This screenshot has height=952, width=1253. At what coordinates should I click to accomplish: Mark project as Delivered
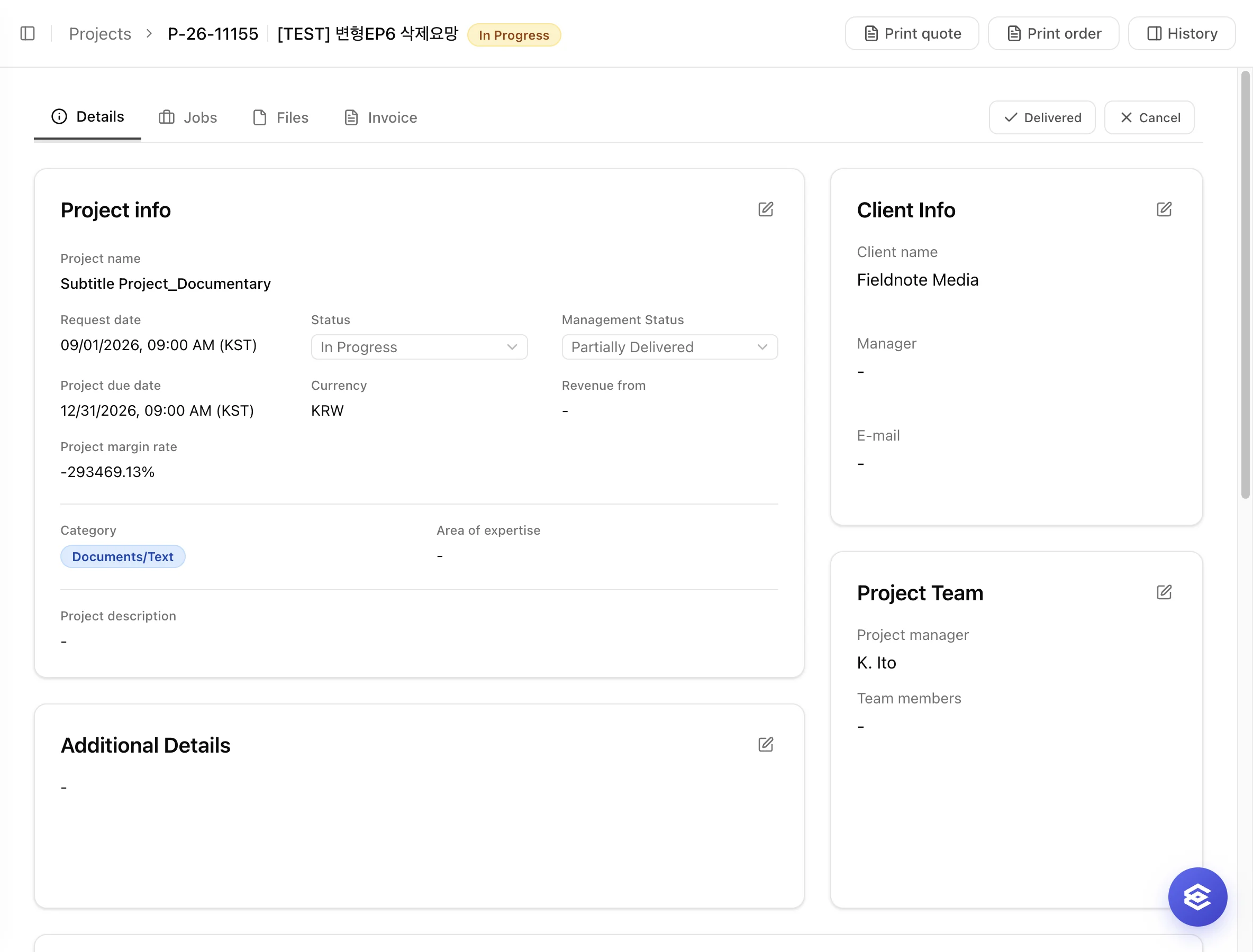tap(1042, 117)
